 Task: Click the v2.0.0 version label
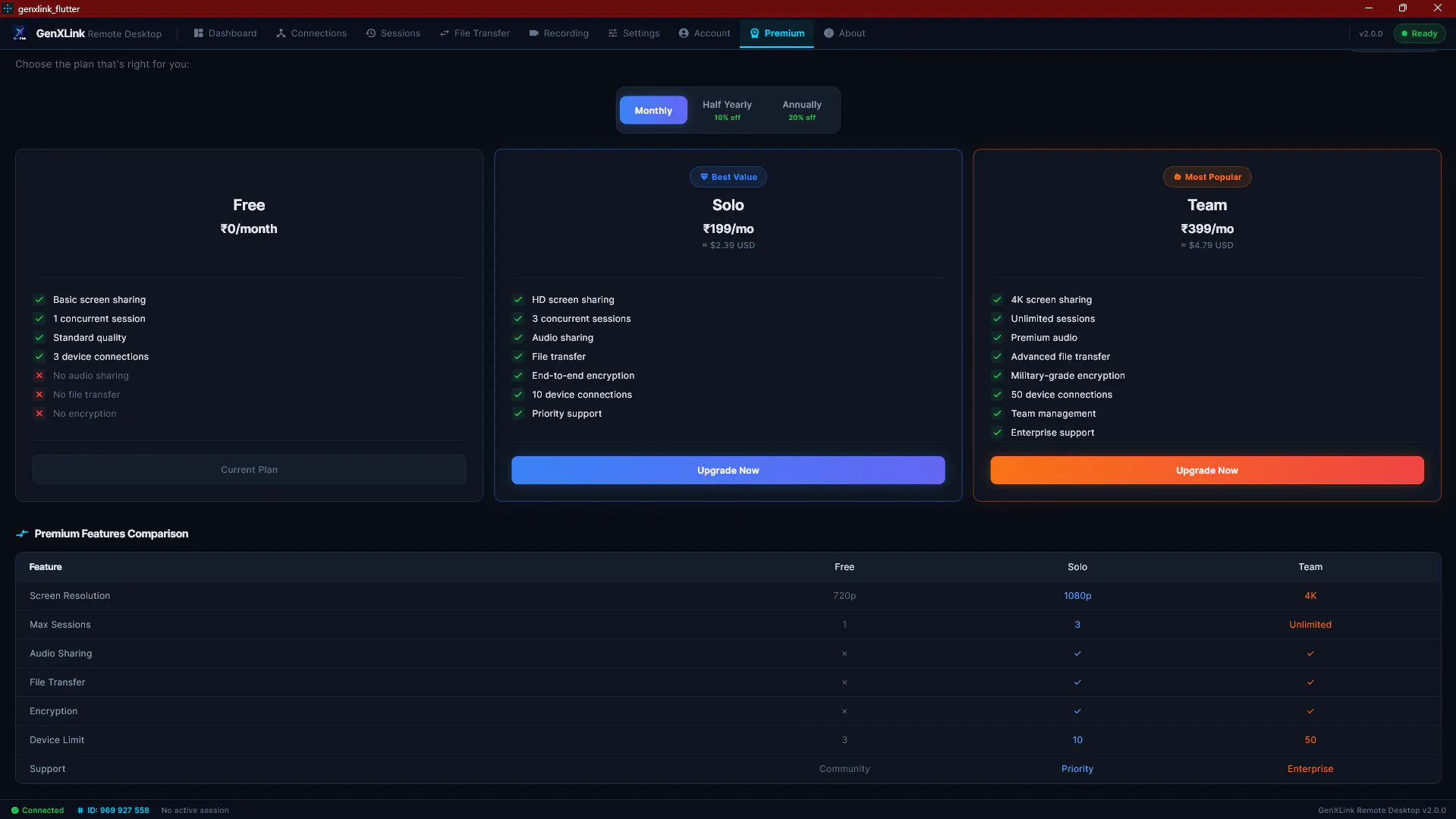pos(1370,33)
